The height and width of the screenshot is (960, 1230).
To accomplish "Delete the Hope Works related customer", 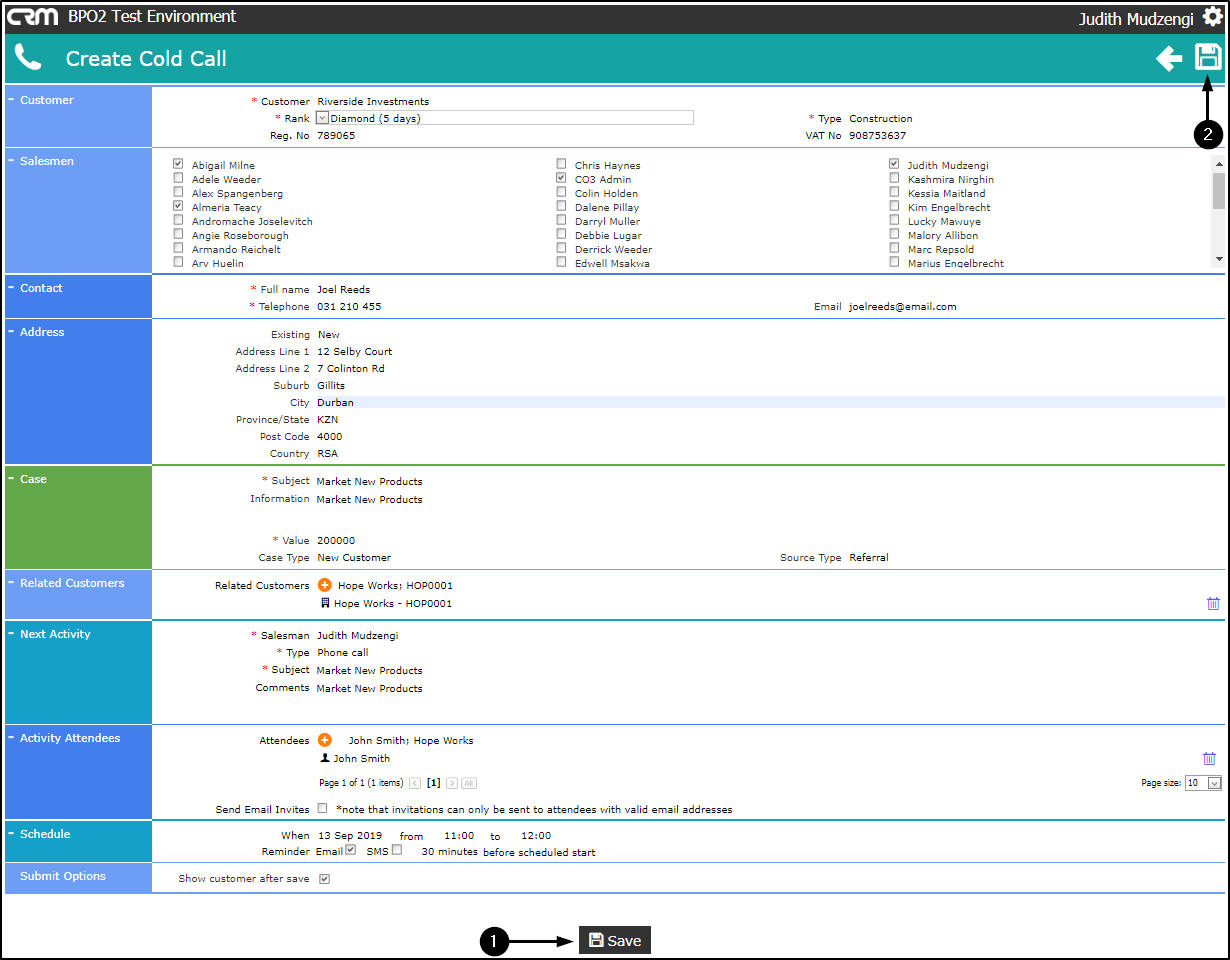I will pos(1213,603).
